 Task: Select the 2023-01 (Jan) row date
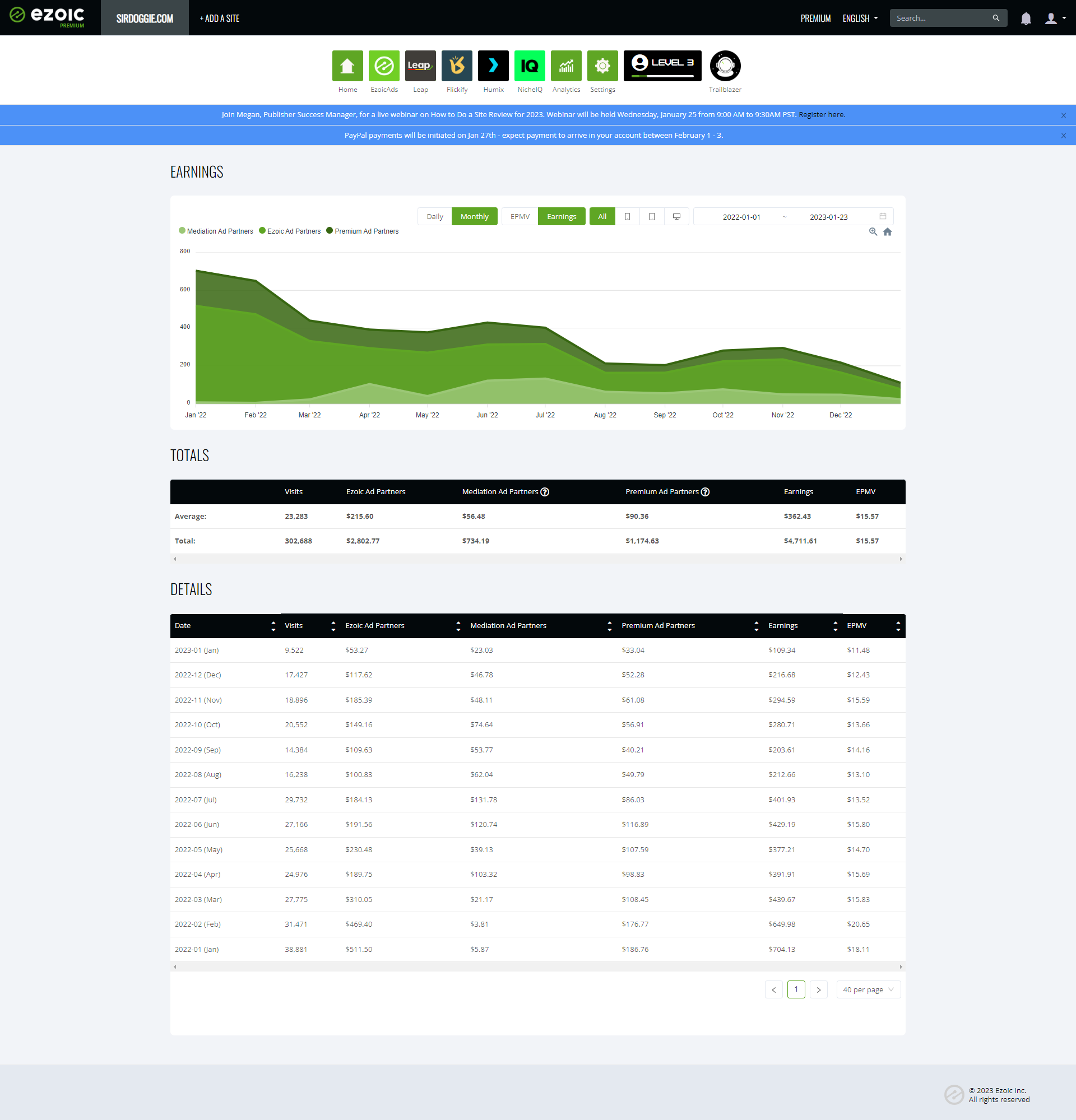[197, 650]
